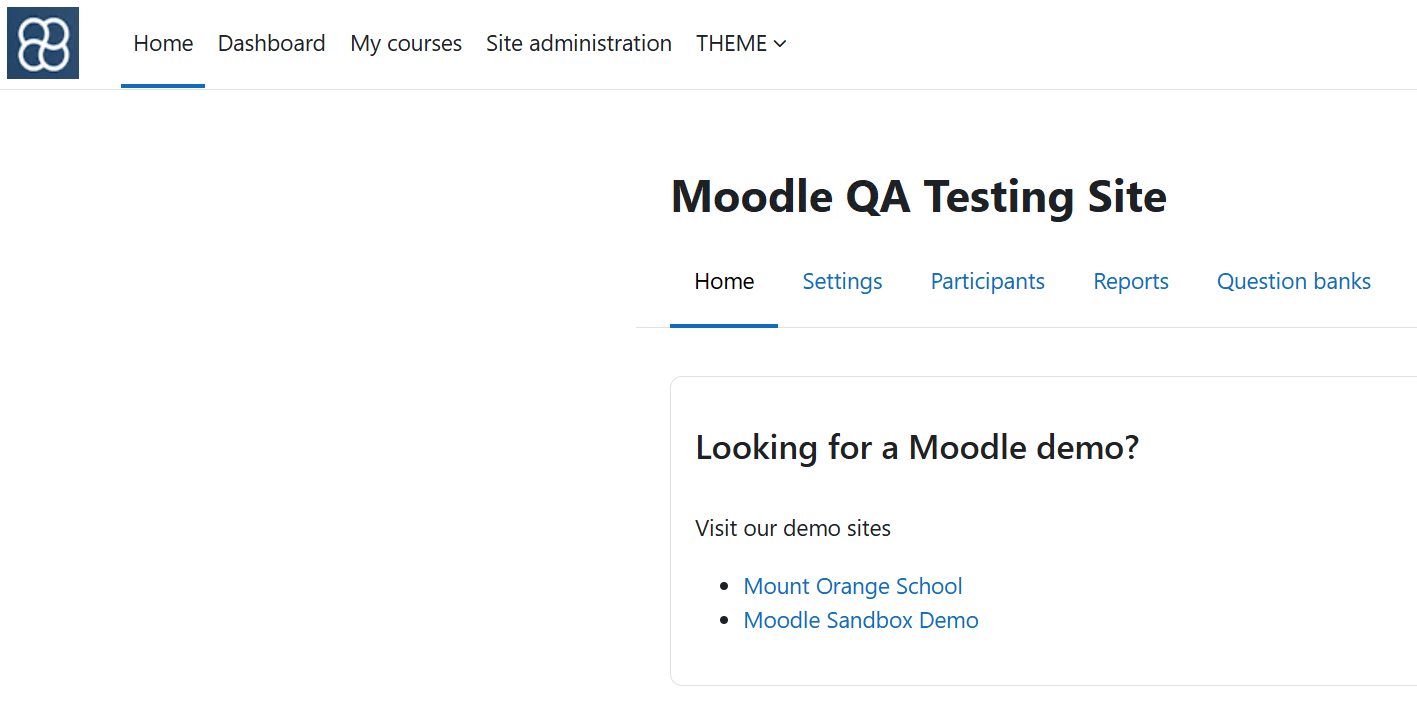Switch to the Participants tab
Screen dimensions: 1417x723
click(988, 282)
